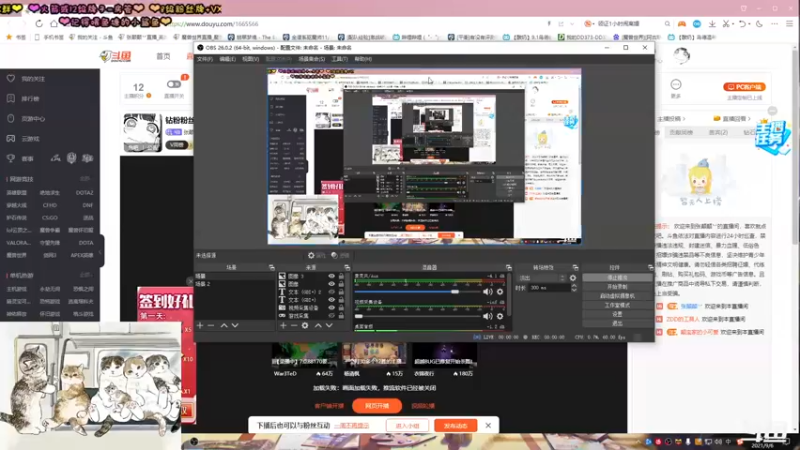Open OBS Scene Collection menu
Screen dimensions: 800x450
(x=311, y=59)
